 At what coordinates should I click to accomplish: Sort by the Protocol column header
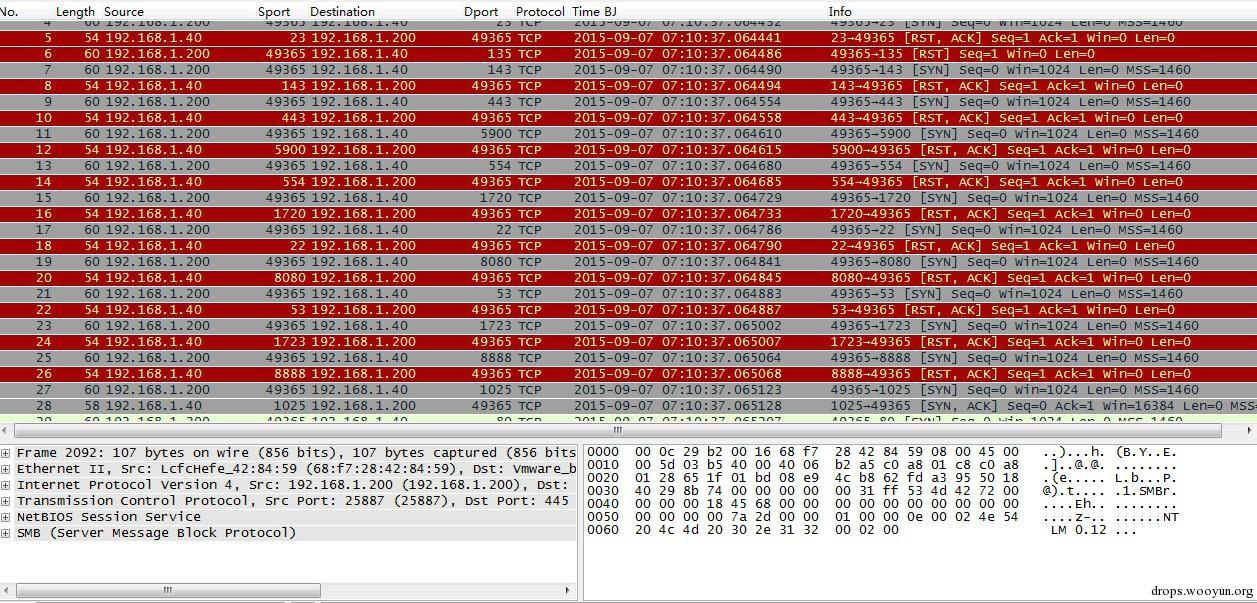pos(540,12)
